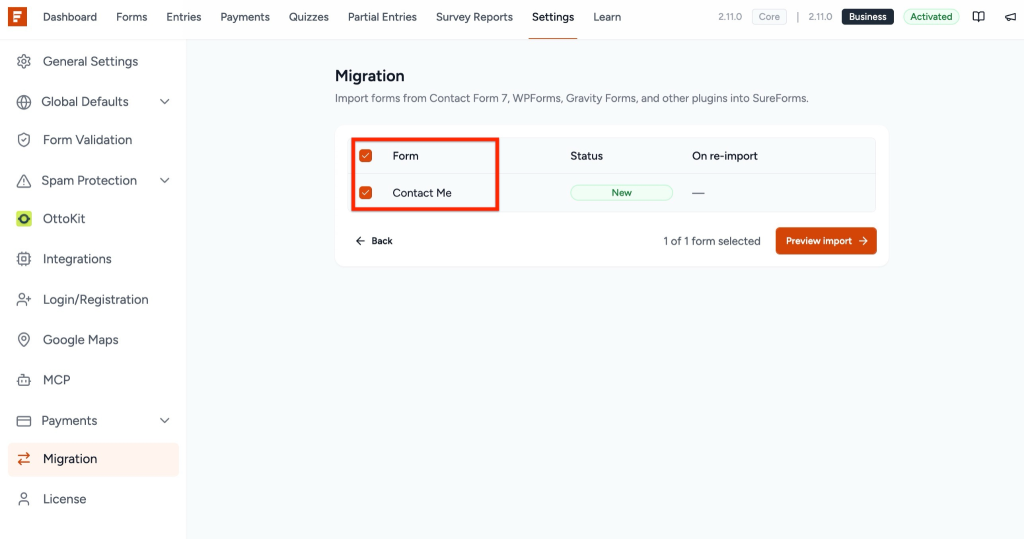Image resolution: width=1024 pixels, height=539 pixels.
Task: Open the Learn tab
Action: 607,17
